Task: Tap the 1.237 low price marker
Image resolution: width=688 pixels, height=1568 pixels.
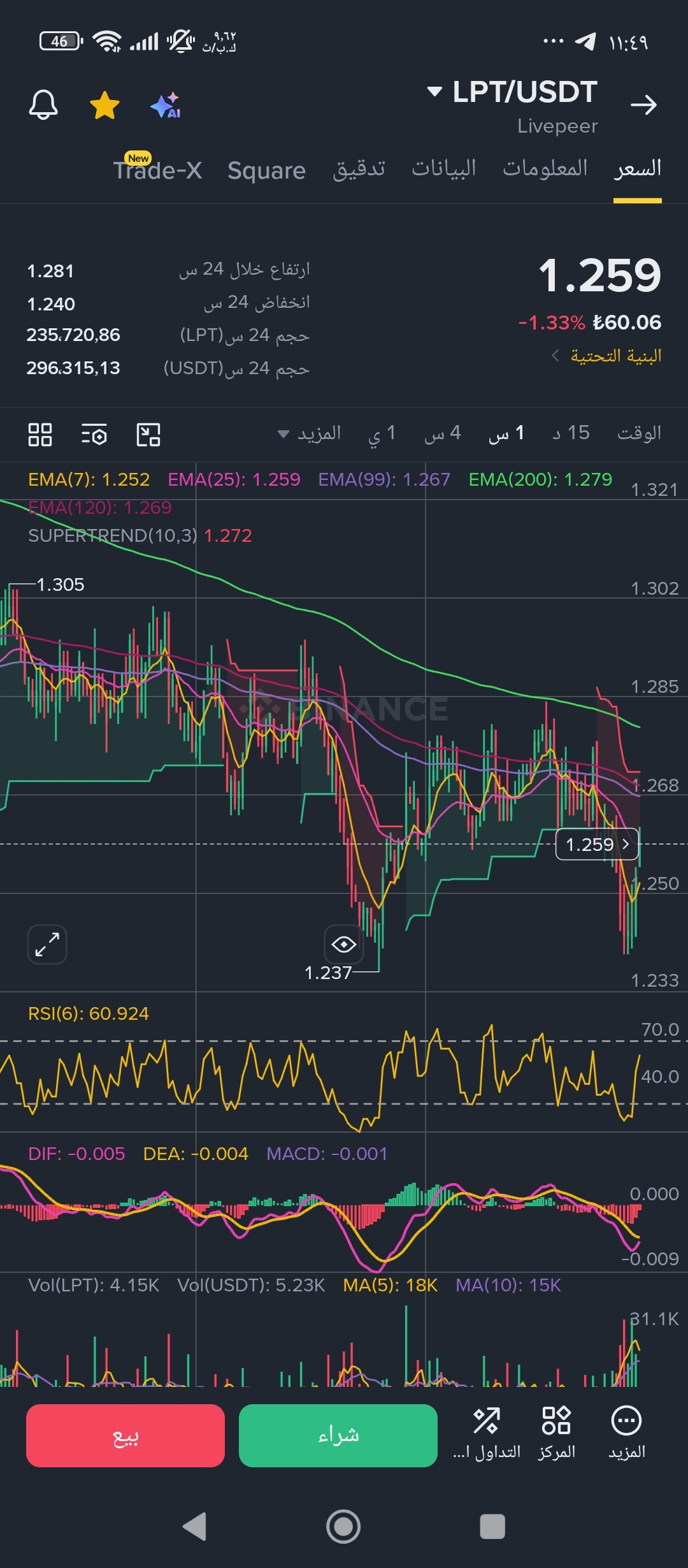Action: tap(328, 973)
